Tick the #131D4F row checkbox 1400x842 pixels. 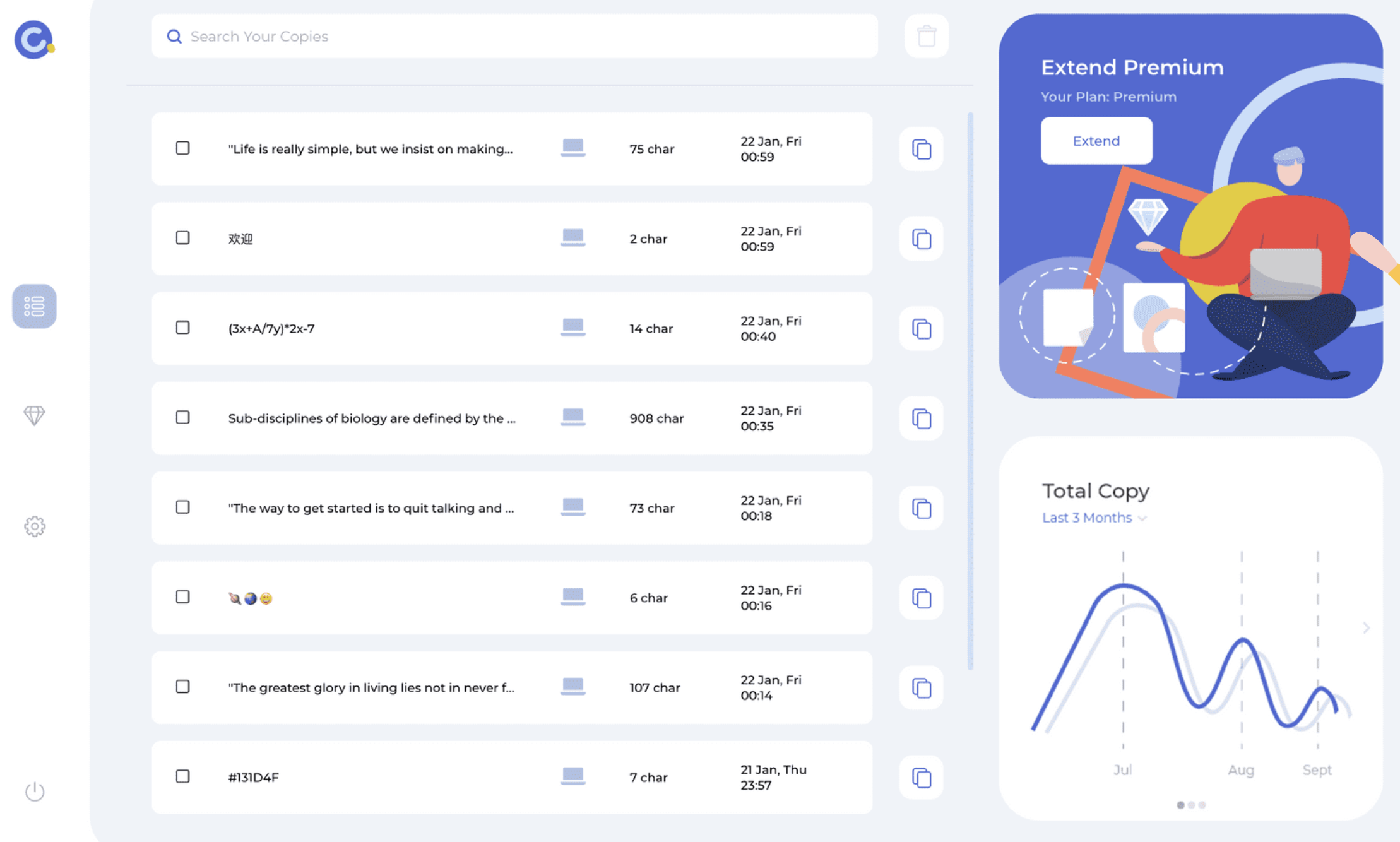pyautogui.click(x=182, y=776)
